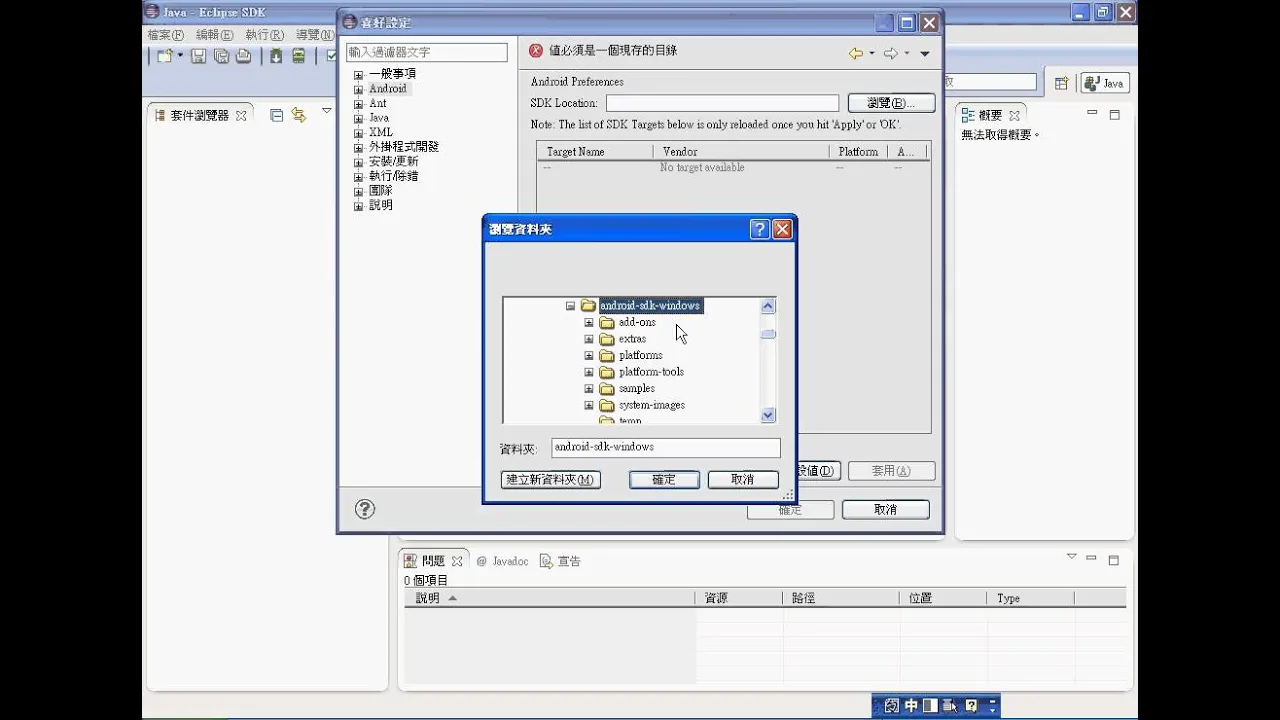Click folder tree scrollbar up arrow
Screen dimensions: 1280x720
[x=768, y=306]
